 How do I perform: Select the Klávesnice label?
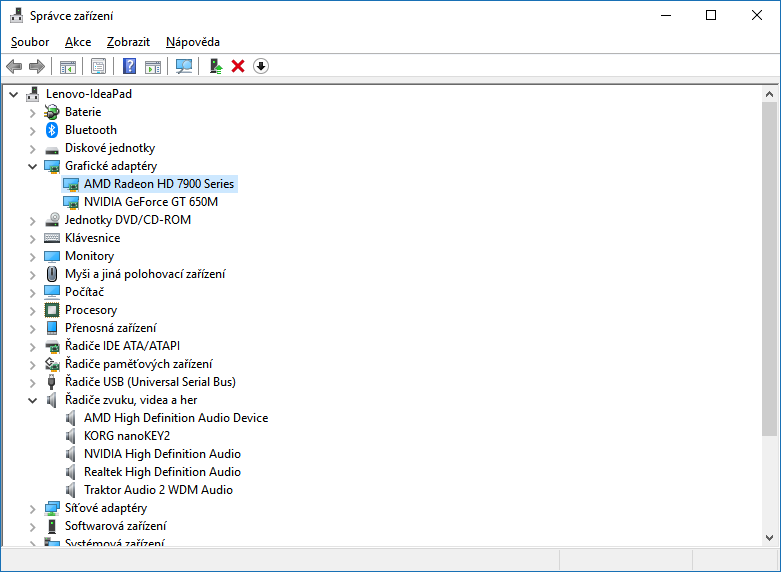(93, 238)
